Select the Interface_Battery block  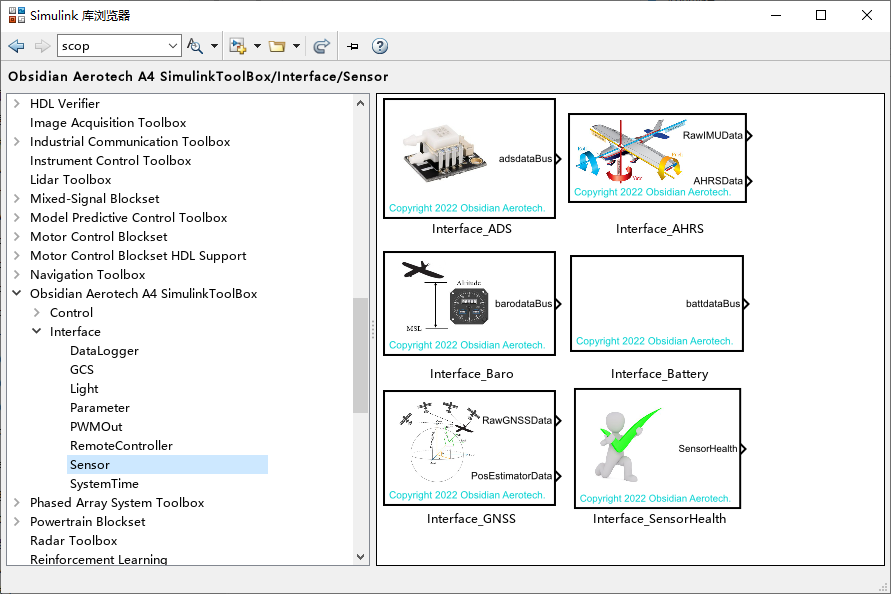point(657,304)
